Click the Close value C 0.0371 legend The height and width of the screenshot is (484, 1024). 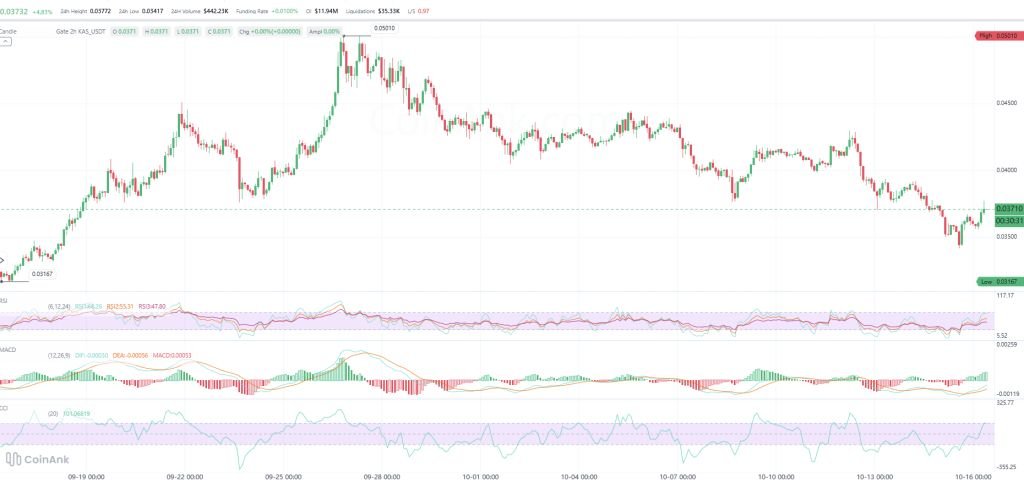point(219,31)
